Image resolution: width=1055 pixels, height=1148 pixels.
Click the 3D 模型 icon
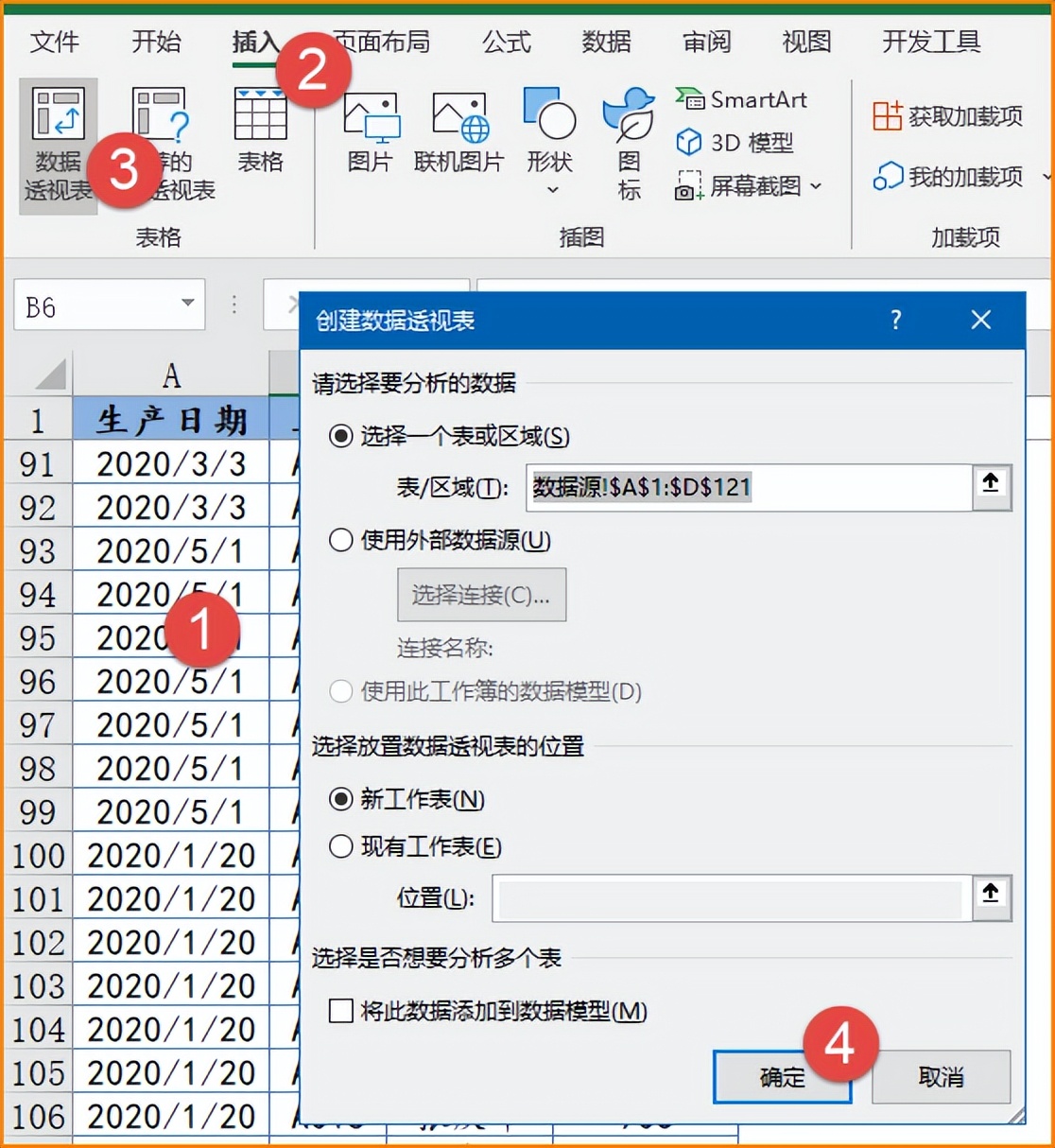coord(735,142)
